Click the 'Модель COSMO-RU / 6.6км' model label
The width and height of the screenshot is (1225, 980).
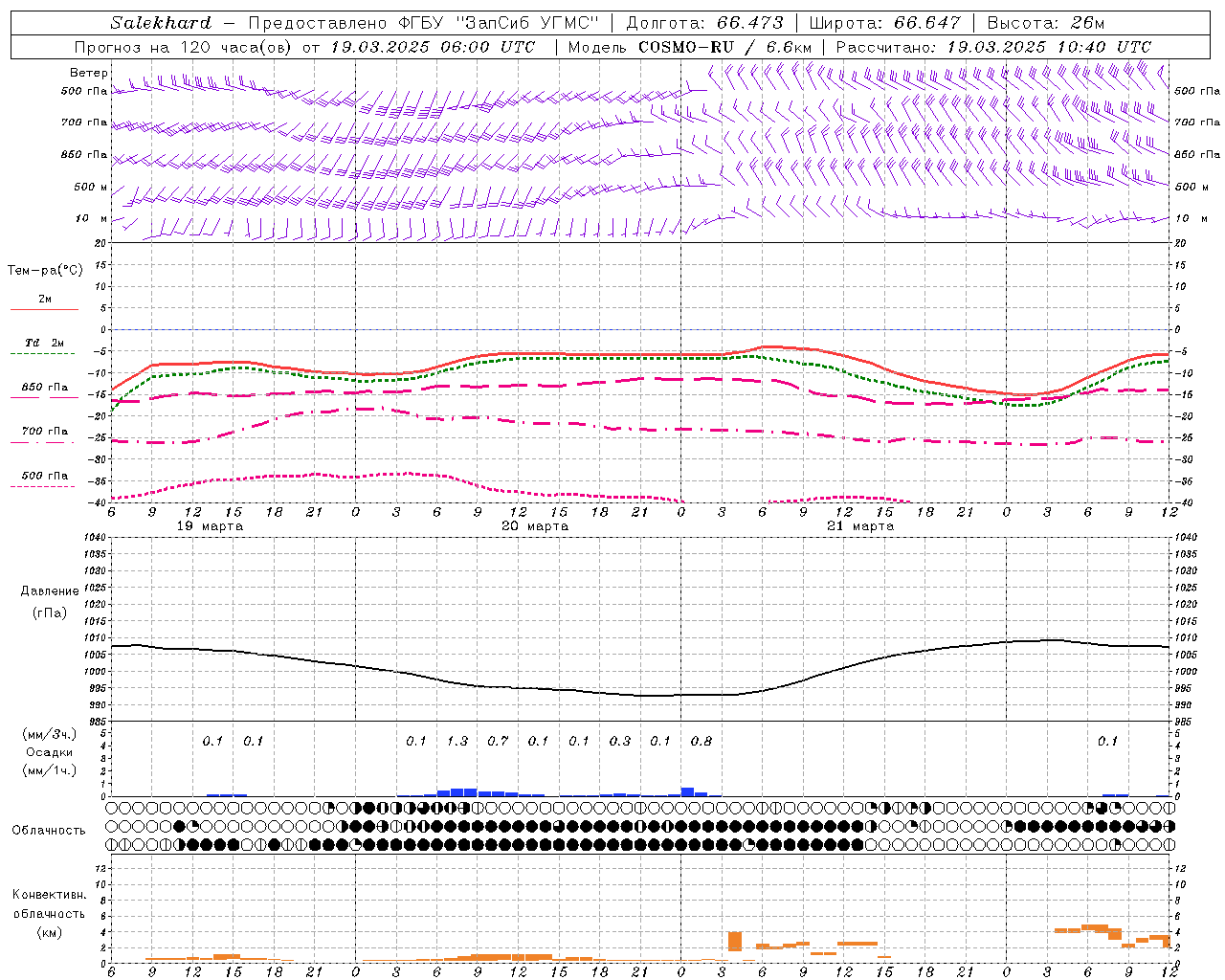coord(690,47)
